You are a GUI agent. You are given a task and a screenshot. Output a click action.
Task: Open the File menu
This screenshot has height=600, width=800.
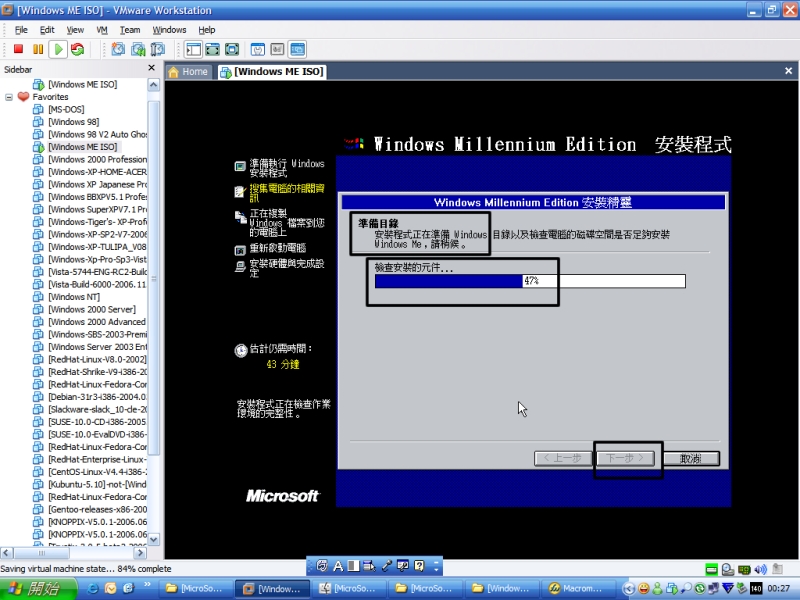[21, 30]
